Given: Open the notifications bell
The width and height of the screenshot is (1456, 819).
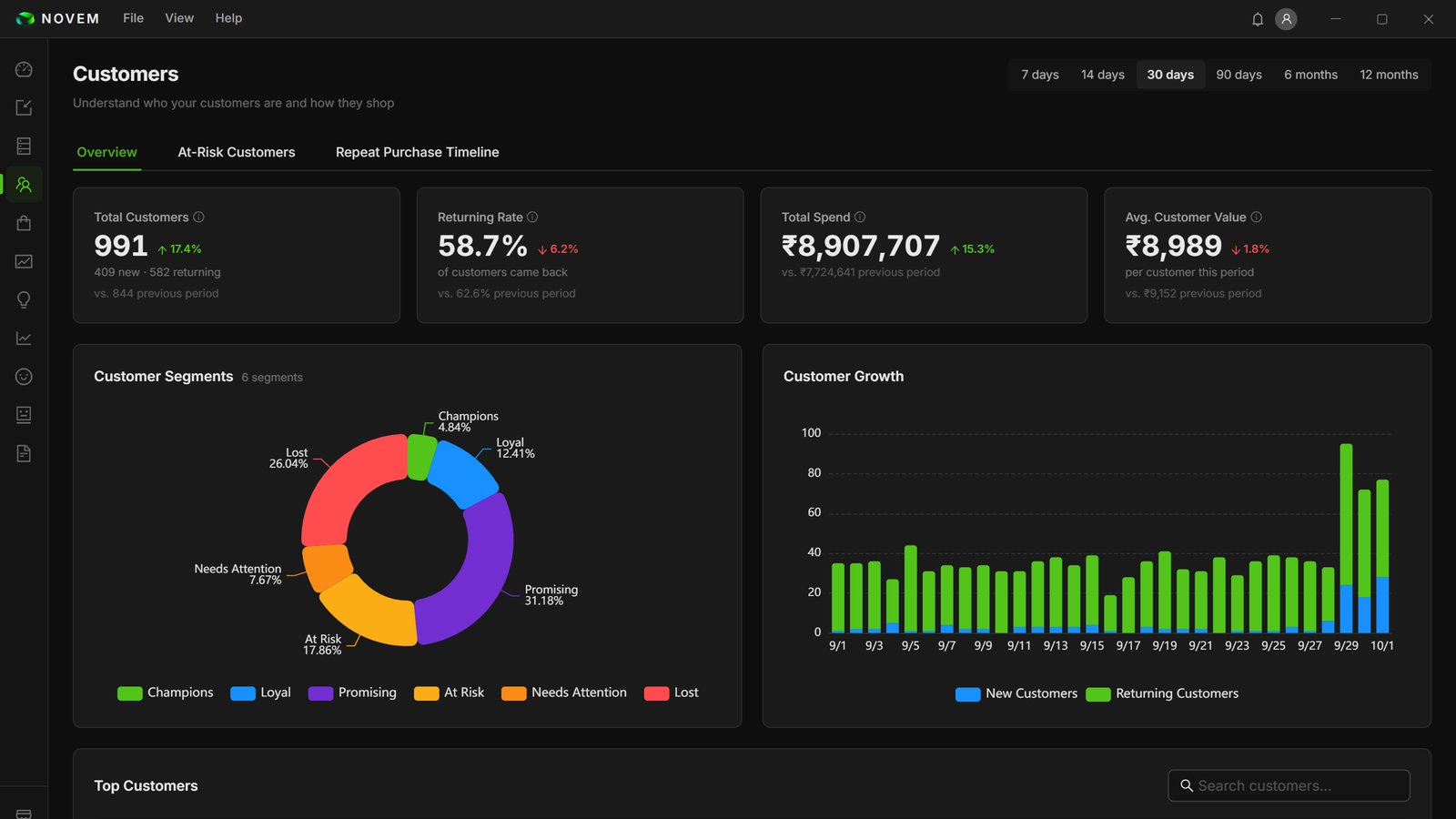Looking at the screenshot, I should point(1258,19).
